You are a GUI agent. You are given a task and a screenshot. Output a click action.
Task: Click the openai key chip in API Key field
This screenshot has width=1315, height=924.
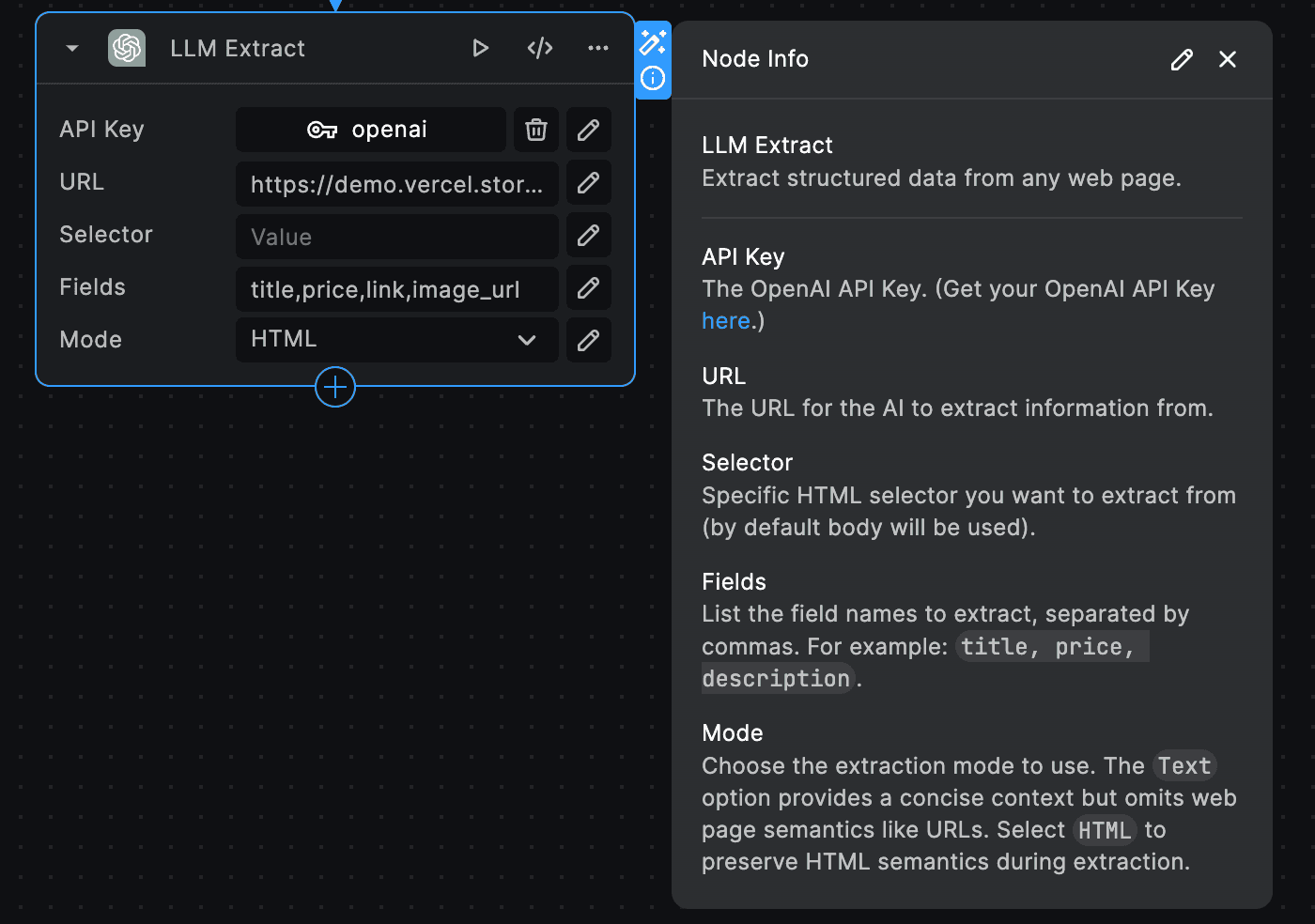370,130
